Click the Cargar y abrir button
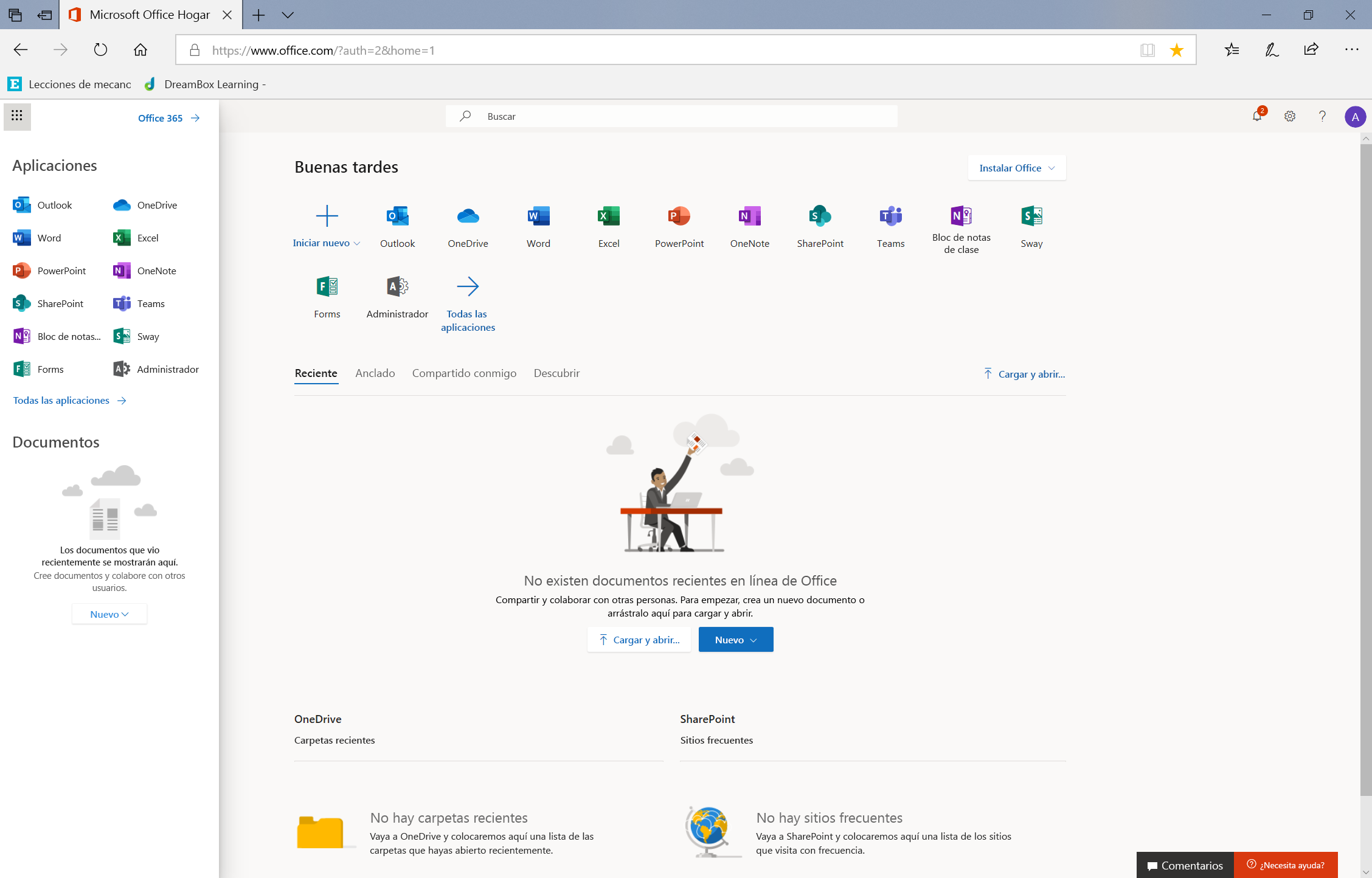The height and width of the screenshot is (878, 1372). 639,640
